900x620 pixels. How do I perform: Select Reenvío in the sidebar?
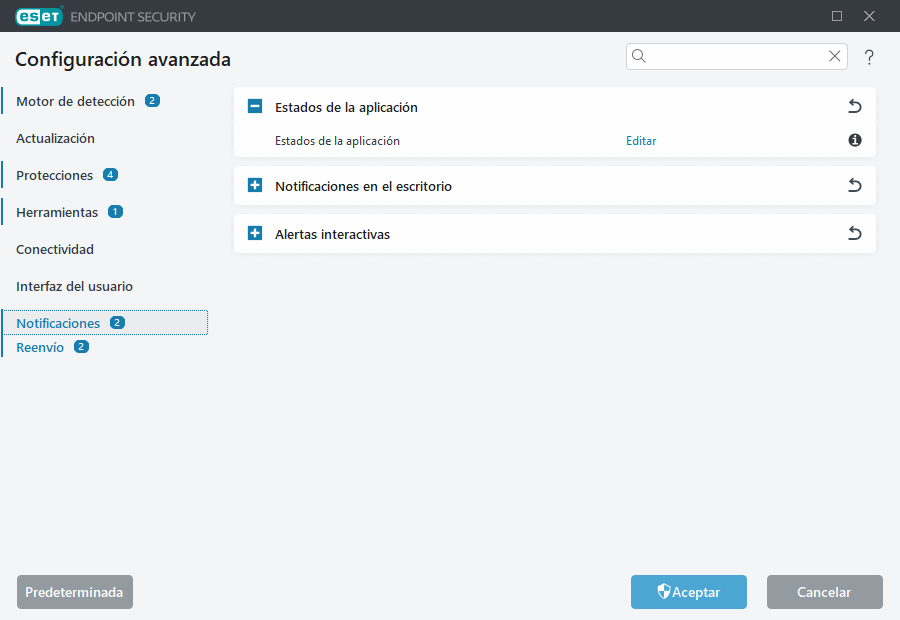(x=40, y=347)
